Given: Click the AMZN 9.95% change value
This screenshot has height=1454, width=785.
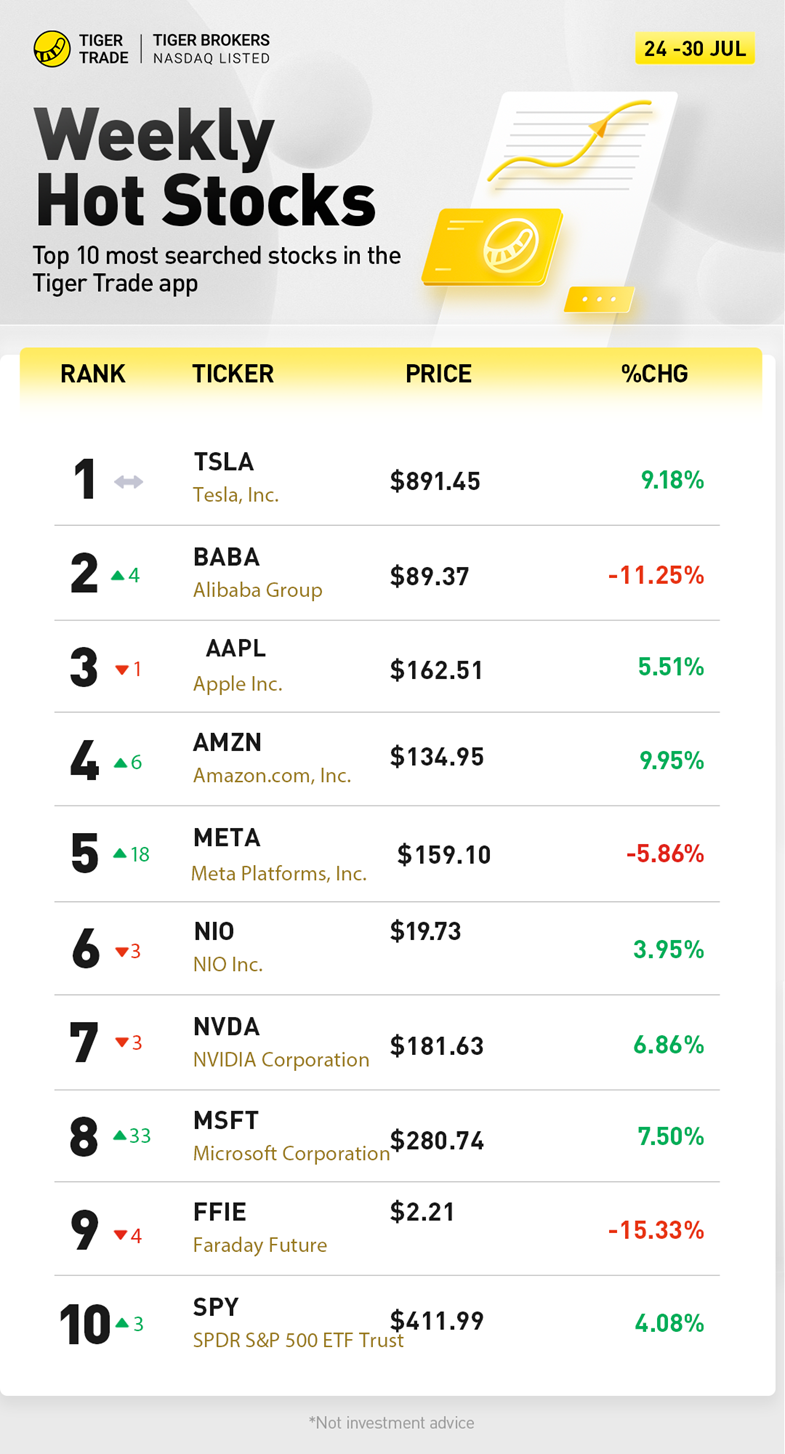Looking at the screenshot, I should pos(672,761).
